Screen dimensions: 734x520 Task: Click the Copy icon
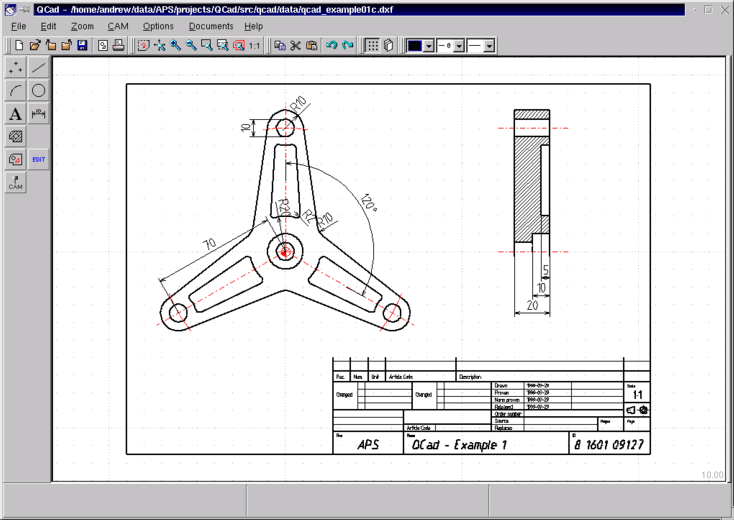pyautogui.click(x=280, y=45)
